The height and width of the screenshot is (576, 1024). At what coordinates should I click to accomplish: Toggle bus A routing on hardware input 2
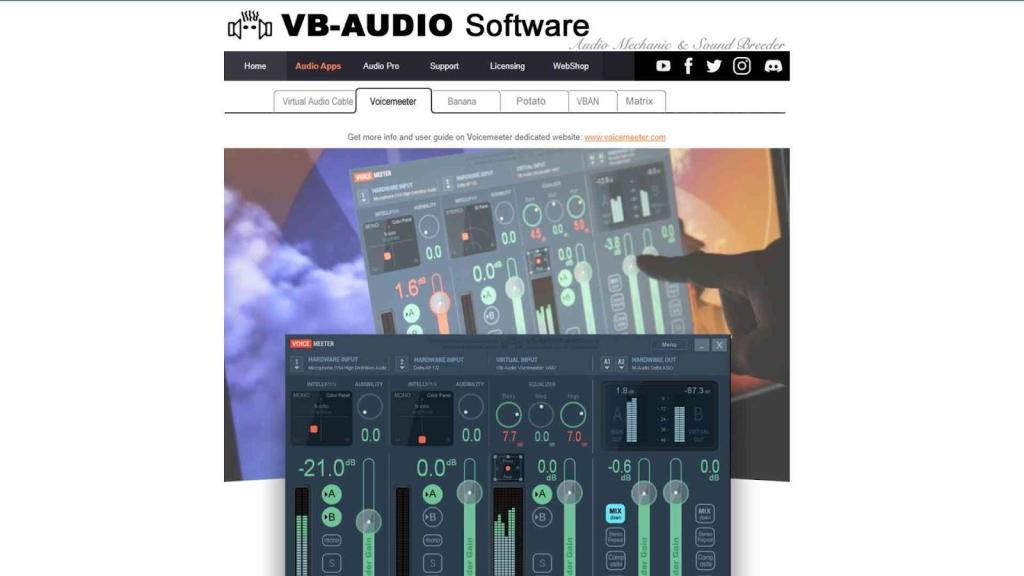pos(432,494)
